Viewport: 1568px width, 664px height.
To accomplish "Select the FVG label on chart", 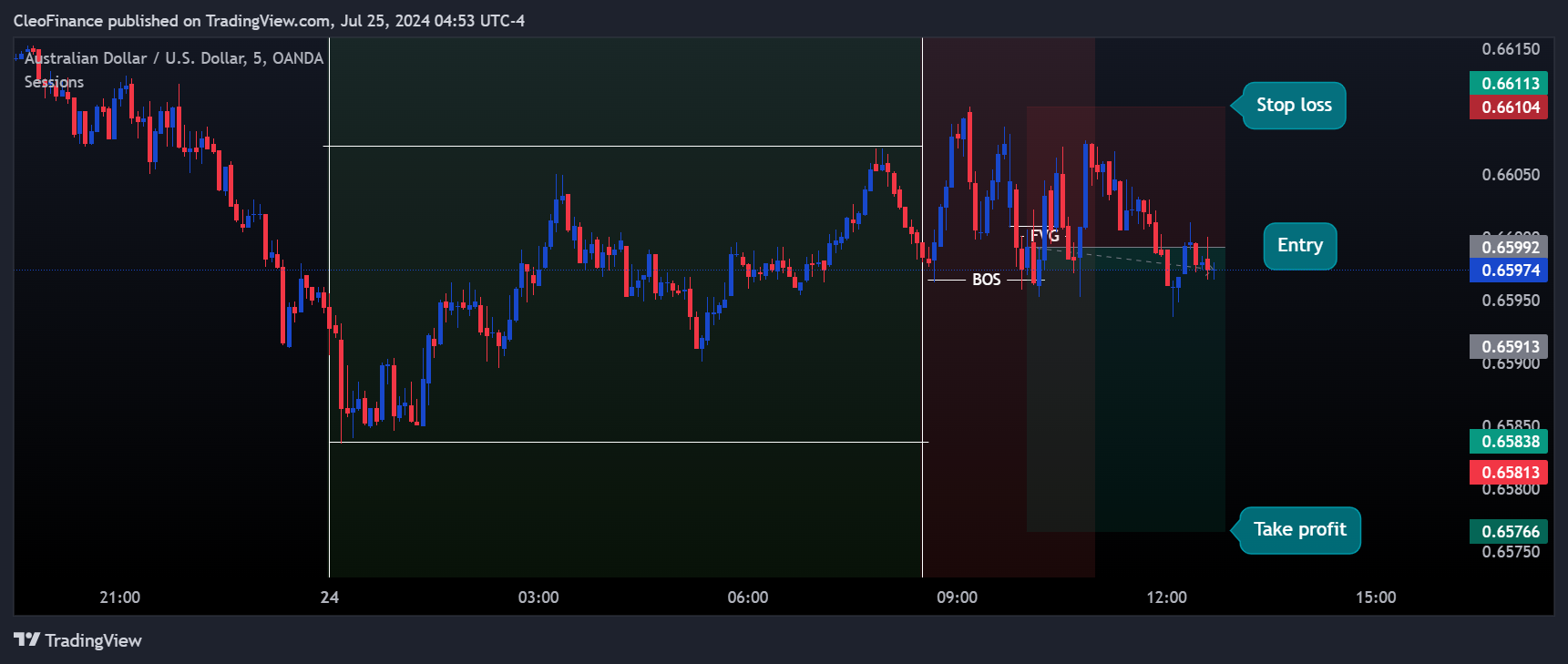I will point(1045,236).
